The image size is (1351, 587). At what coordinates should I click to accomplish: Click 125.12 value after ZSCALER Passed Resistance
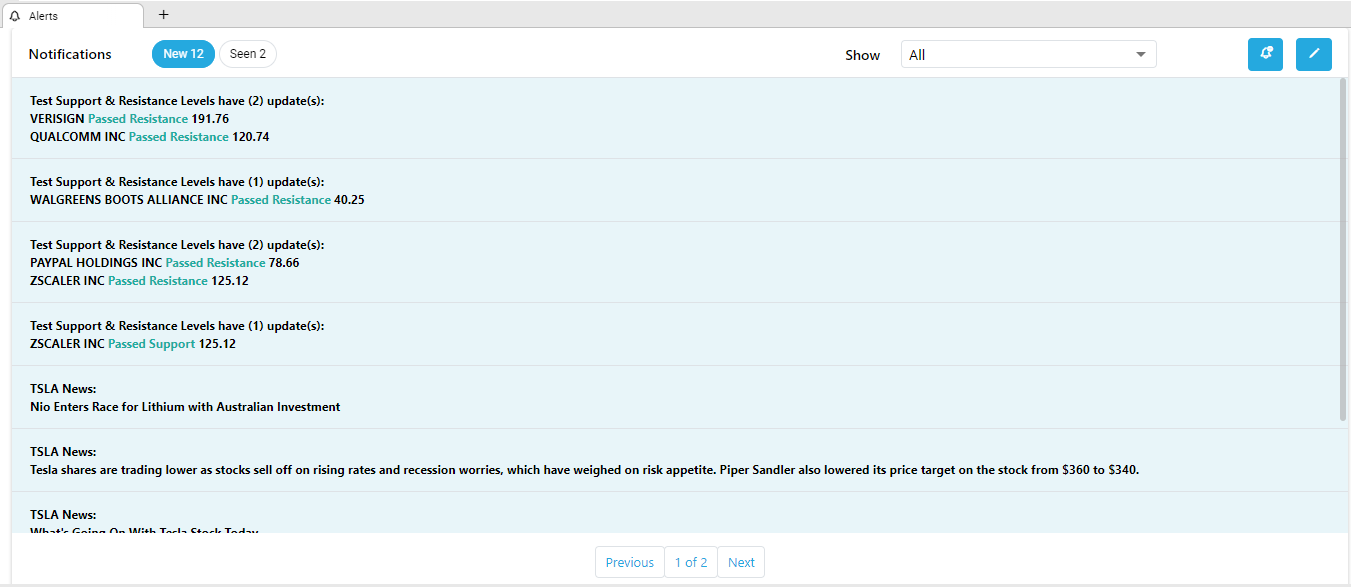click(230, 281)
